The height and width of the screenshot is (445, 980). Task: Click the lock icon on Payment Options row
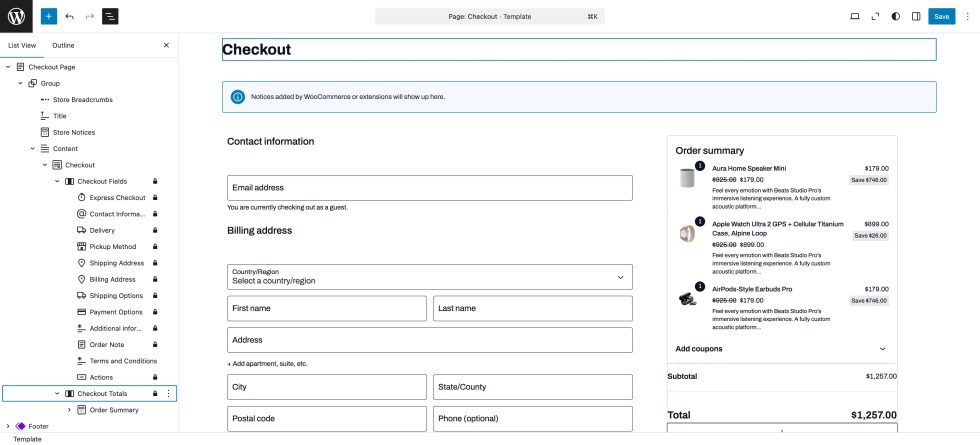pos(155,312)
